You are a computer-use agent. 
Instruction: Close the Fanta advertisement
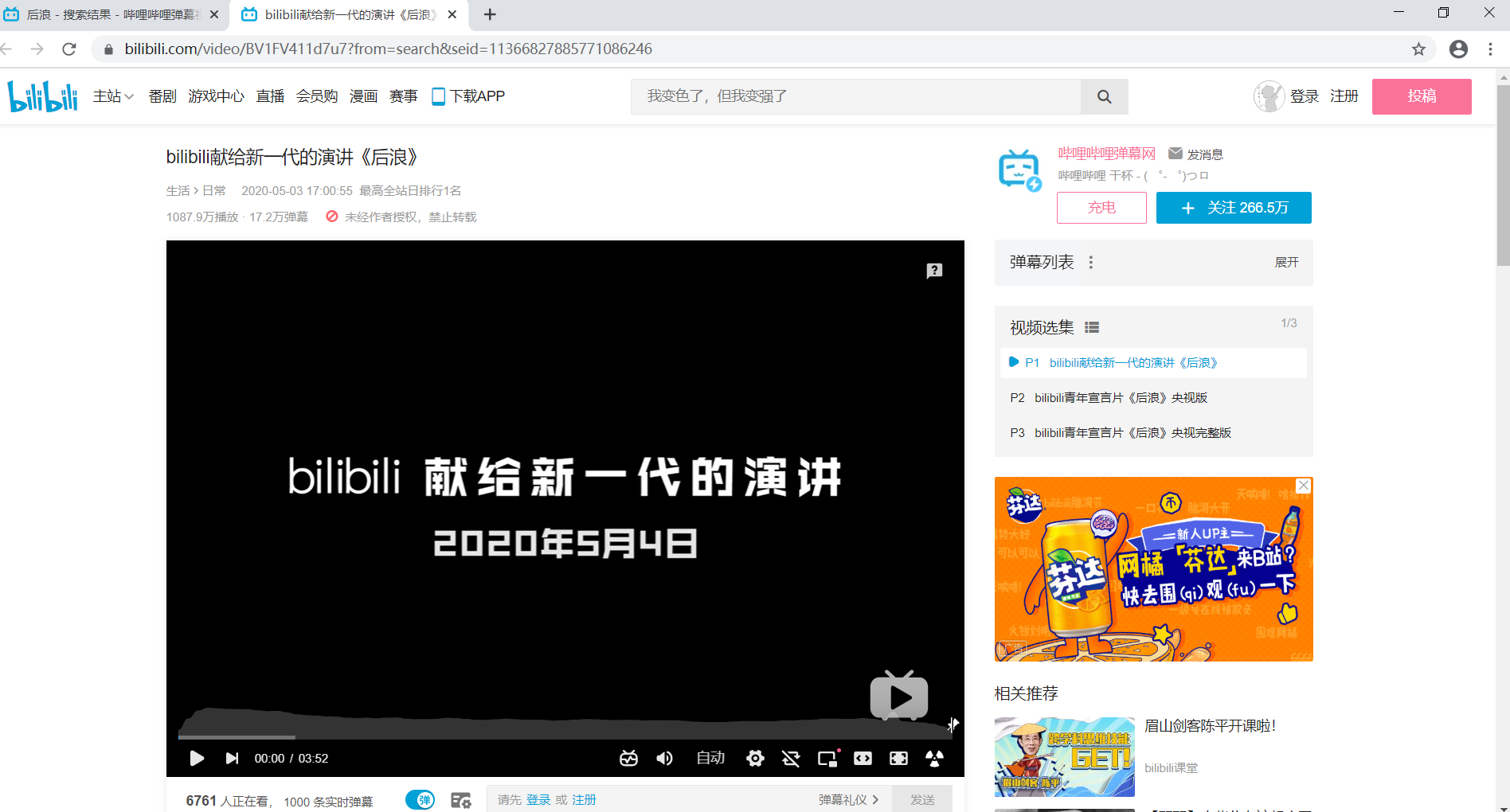coord(1303,486)
